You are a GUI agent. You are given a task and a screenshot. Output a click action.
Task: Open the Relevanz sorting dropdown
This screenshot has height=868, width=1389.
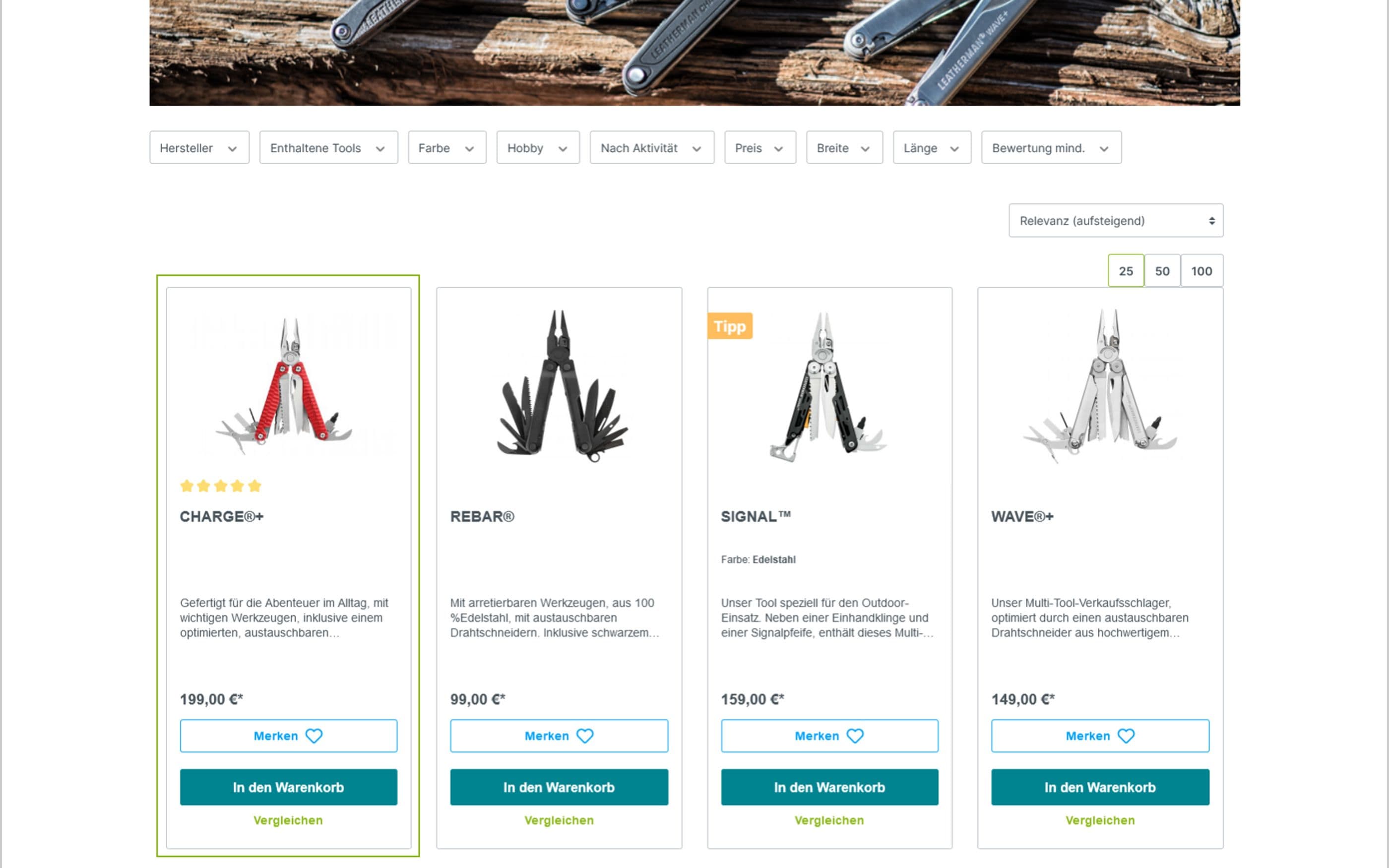point(1115,220)
